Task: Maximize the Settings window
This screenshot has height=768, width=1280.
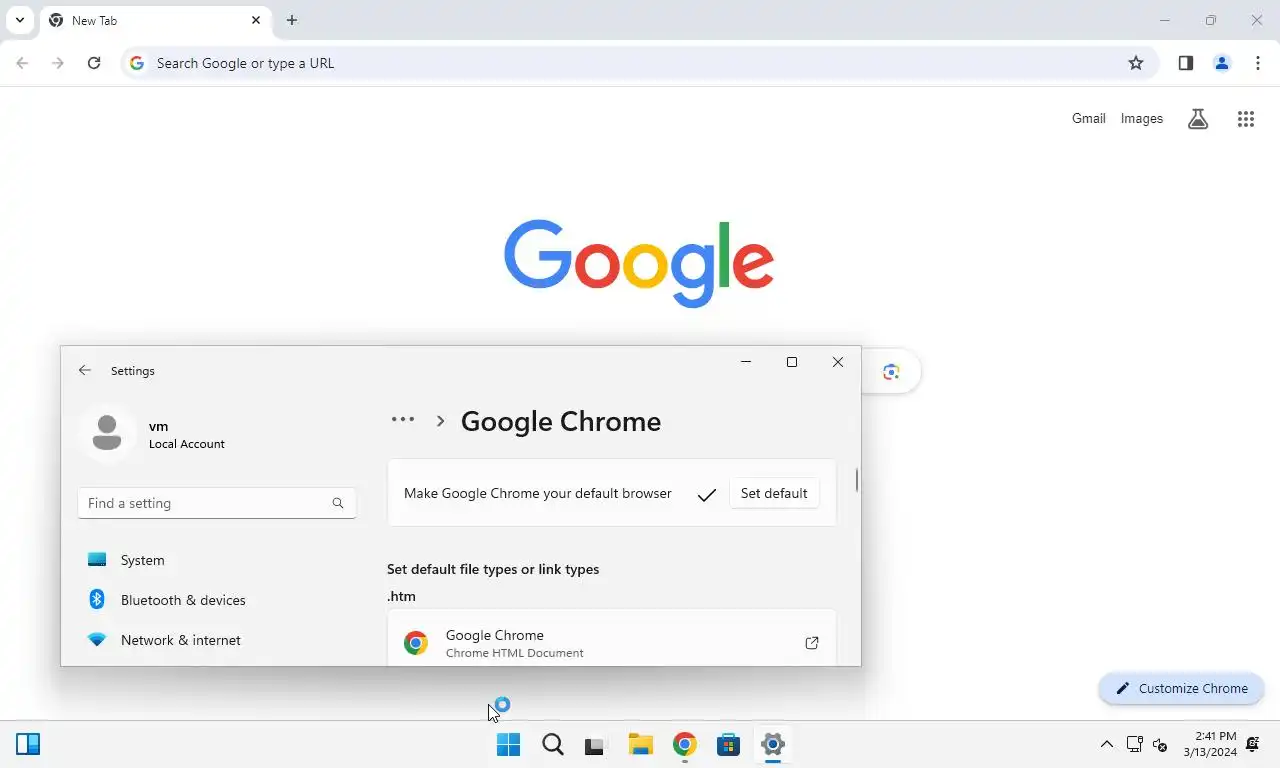Action: (792, 362)
